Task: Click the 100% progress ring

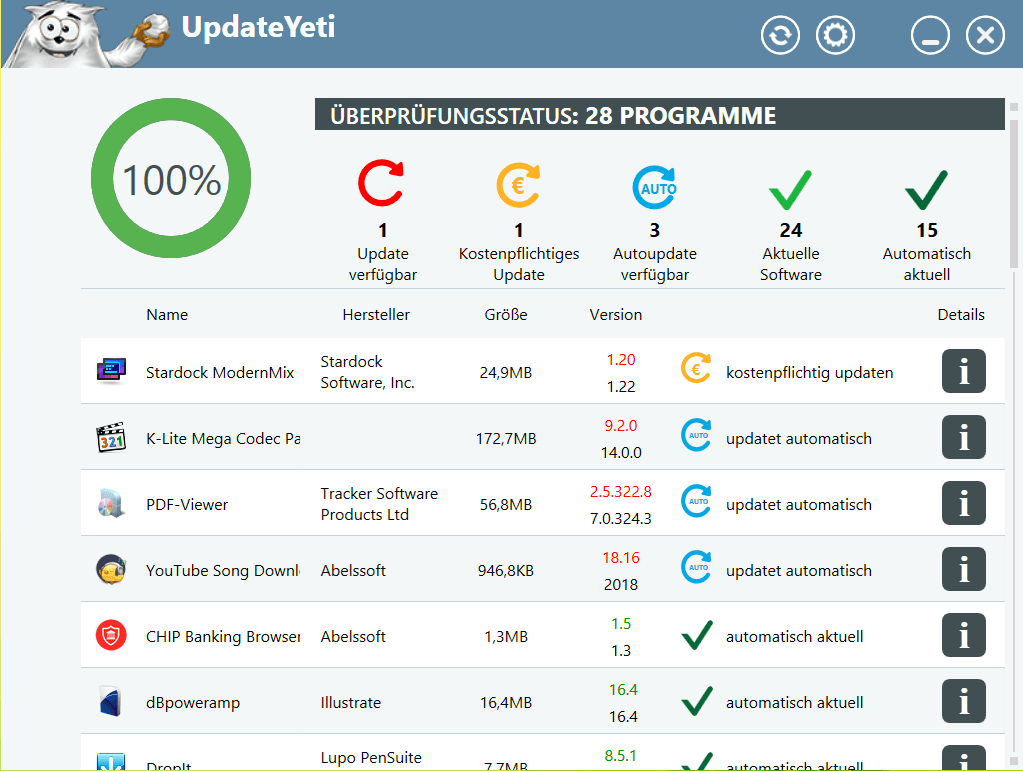Action: (171, 181)
